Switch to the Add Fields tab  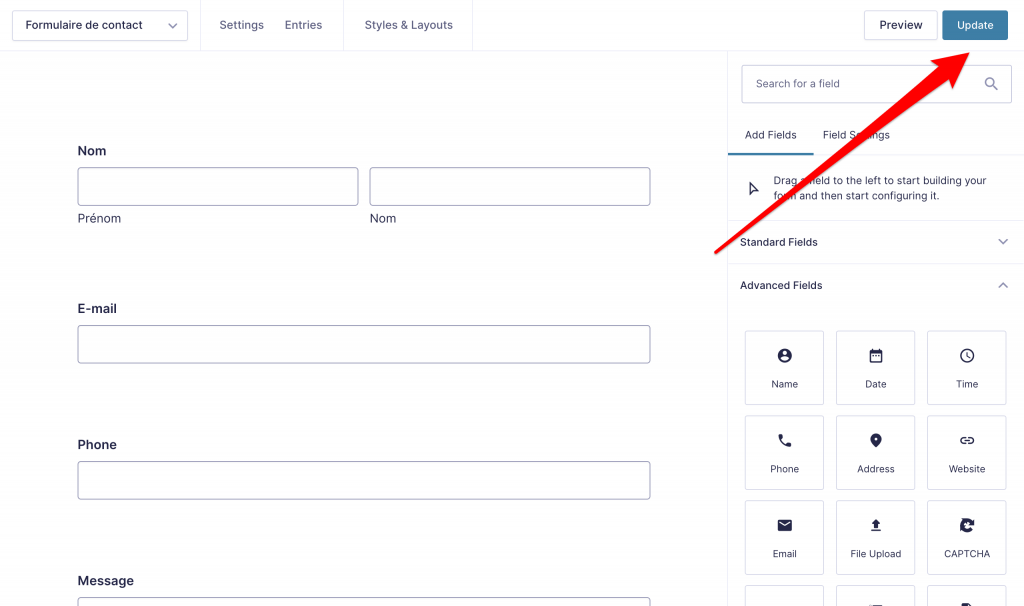[771, 135]
